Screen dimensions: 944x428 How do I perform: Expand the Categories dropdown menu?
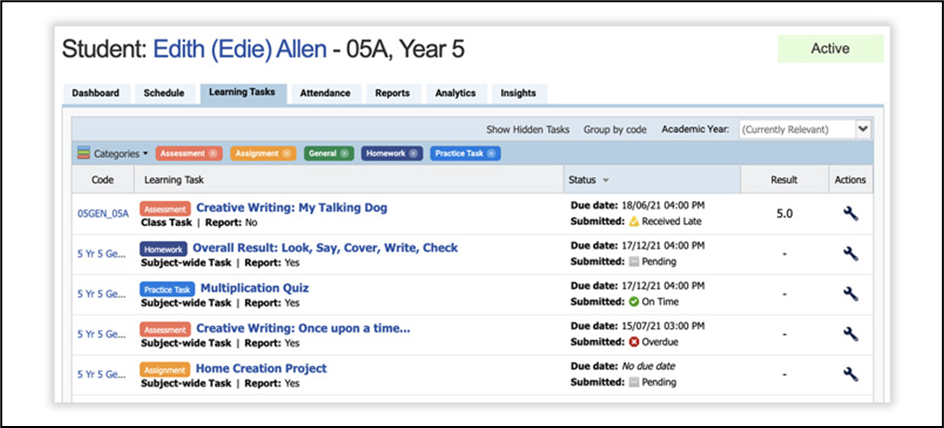coord(120,154)
